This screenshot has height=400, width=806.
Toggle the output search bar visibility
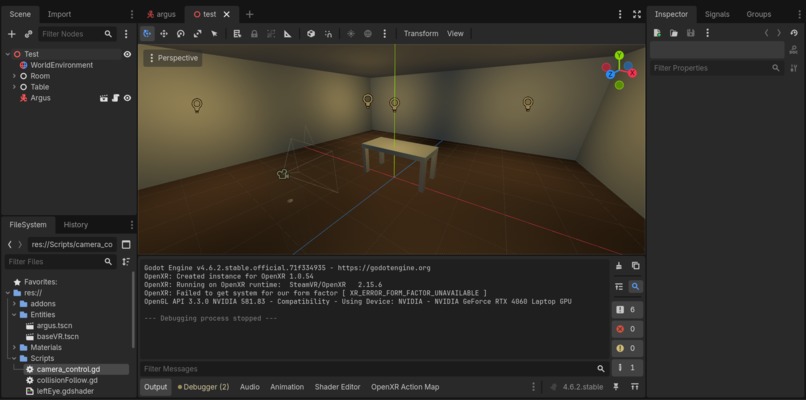click(x=636, y=286)
